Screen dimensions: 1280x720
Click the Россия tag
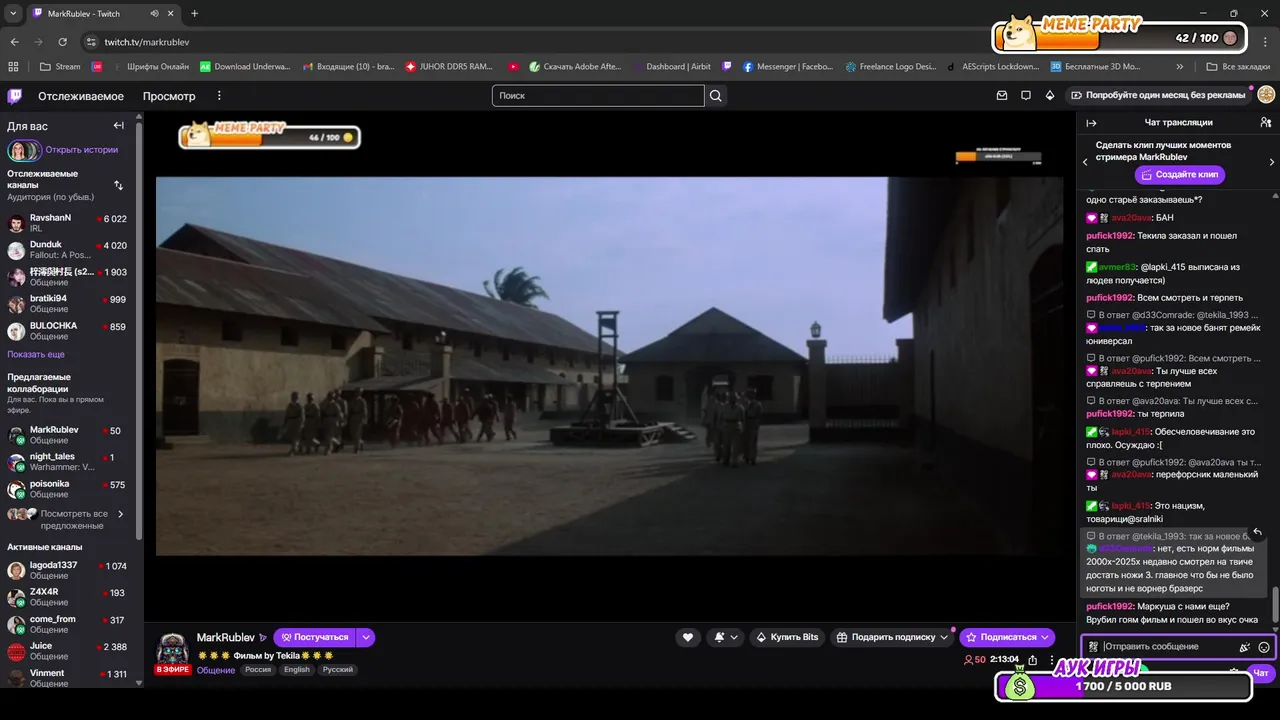point(258,670)
